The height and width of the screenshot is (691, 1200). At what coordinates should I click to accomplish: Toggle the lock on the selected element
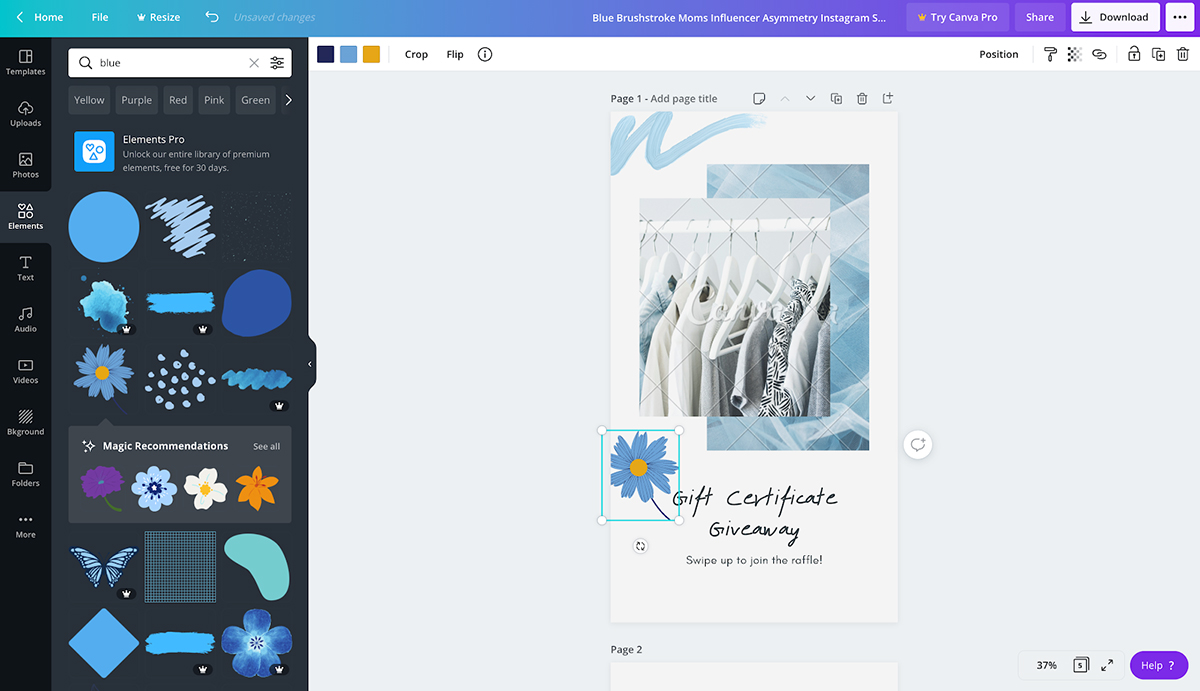click(x=1134, y=55)
